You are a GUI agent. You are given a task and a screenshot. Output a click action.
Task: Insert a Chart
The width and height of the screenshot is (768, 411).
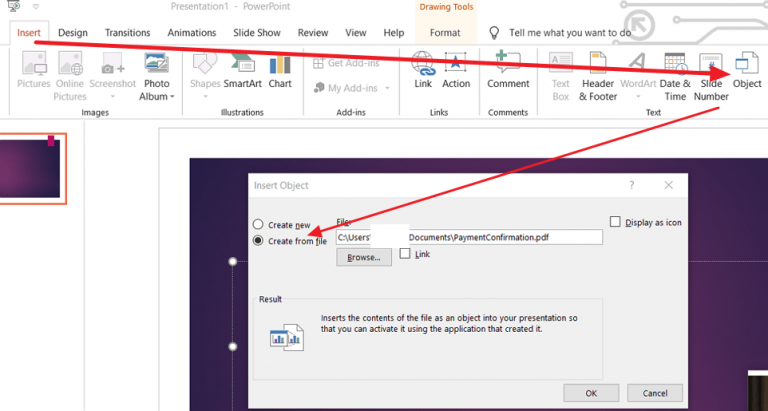coord(280,71)
